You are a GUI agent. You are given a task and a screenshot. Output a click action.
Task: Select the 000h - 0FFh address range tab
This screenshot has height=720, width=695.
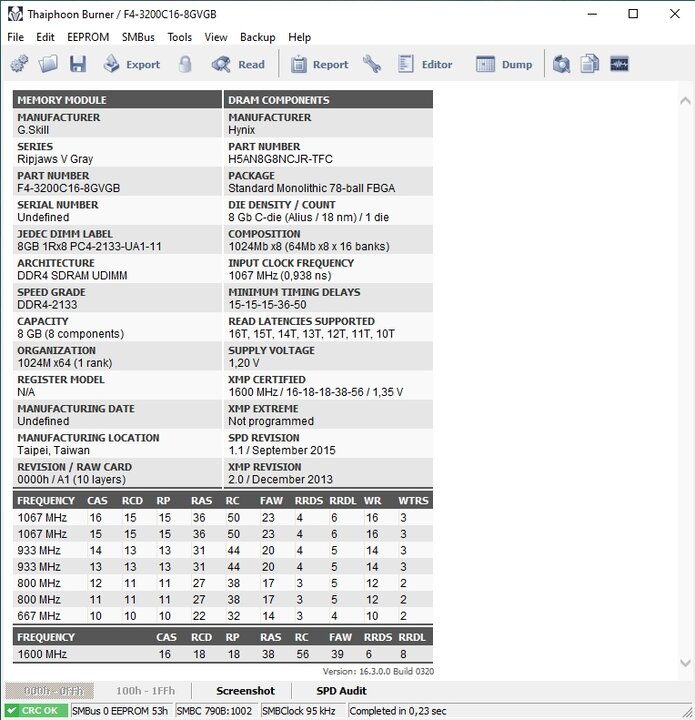tap(50, 691)
